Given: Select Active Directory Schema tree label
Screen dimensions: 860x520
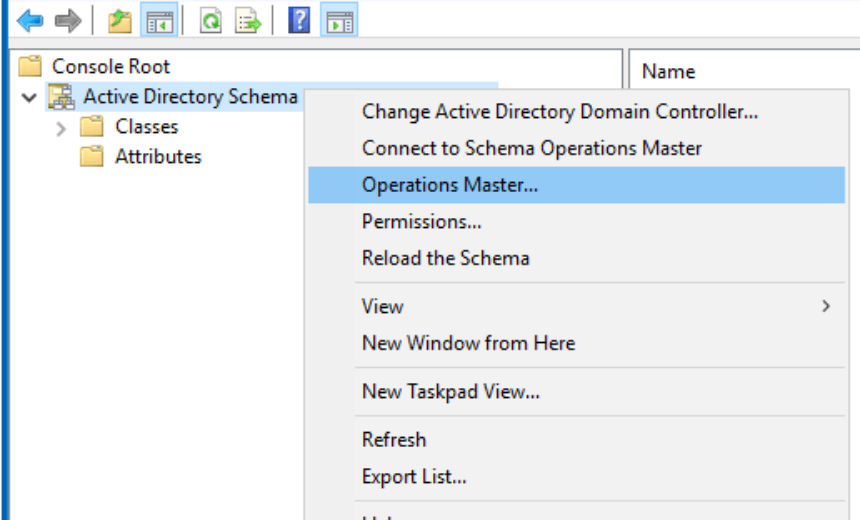Looking at the screenshot, I should [x=190, y=97].
